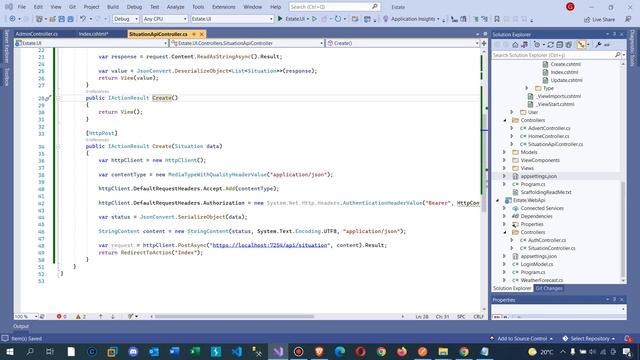
Task: Expand the Dependencies node
Action: [x=504, y=216]
